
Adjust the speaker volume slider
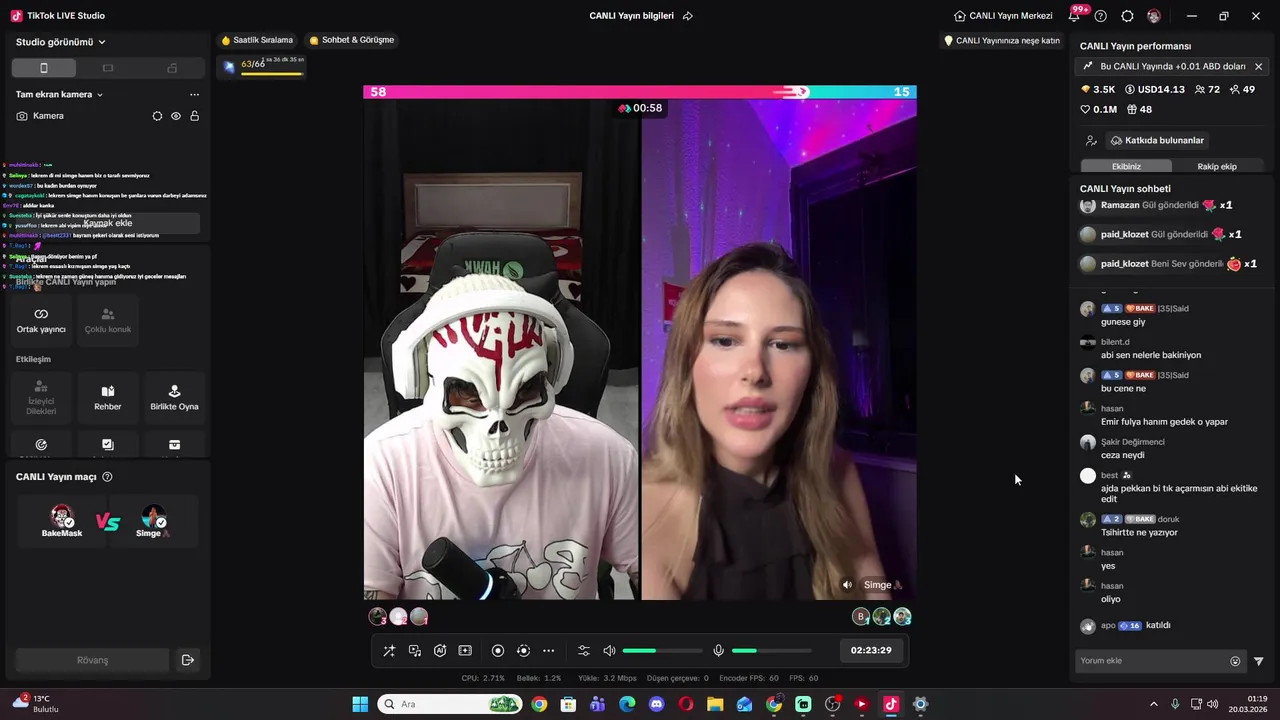(x=662, y=651)
